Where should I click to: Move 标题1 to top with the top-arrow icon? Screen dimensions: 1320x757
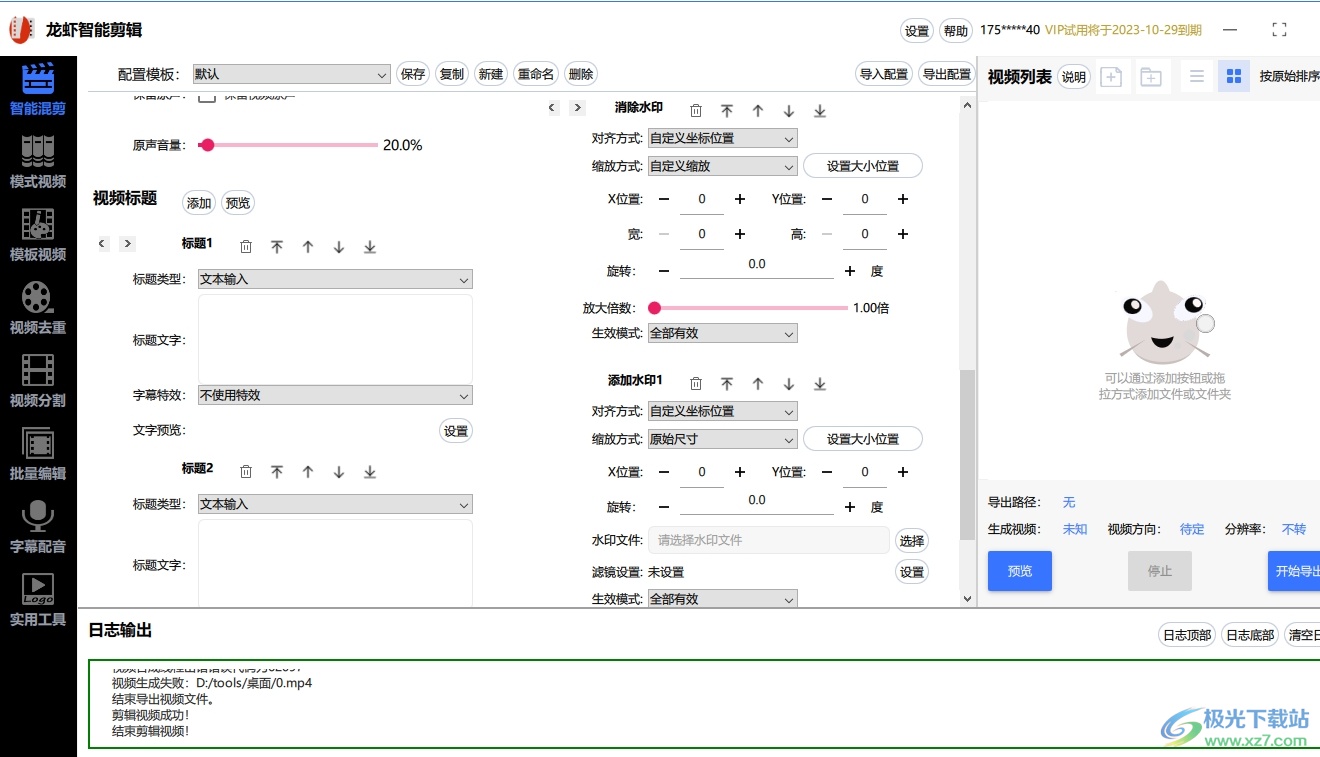[277, 247]
